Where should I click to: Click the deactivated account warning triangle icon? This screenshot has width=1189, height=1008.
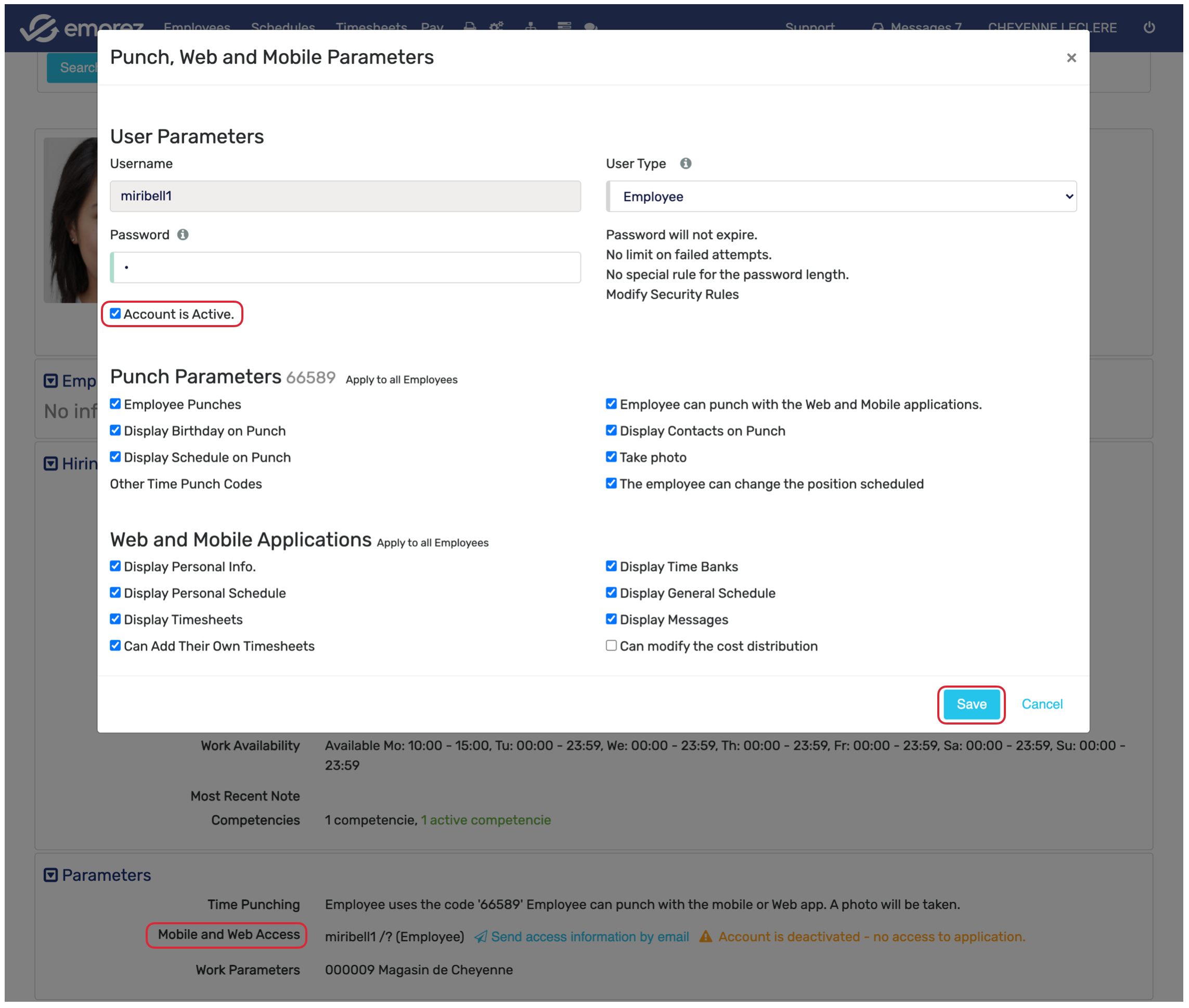(706, 937)
